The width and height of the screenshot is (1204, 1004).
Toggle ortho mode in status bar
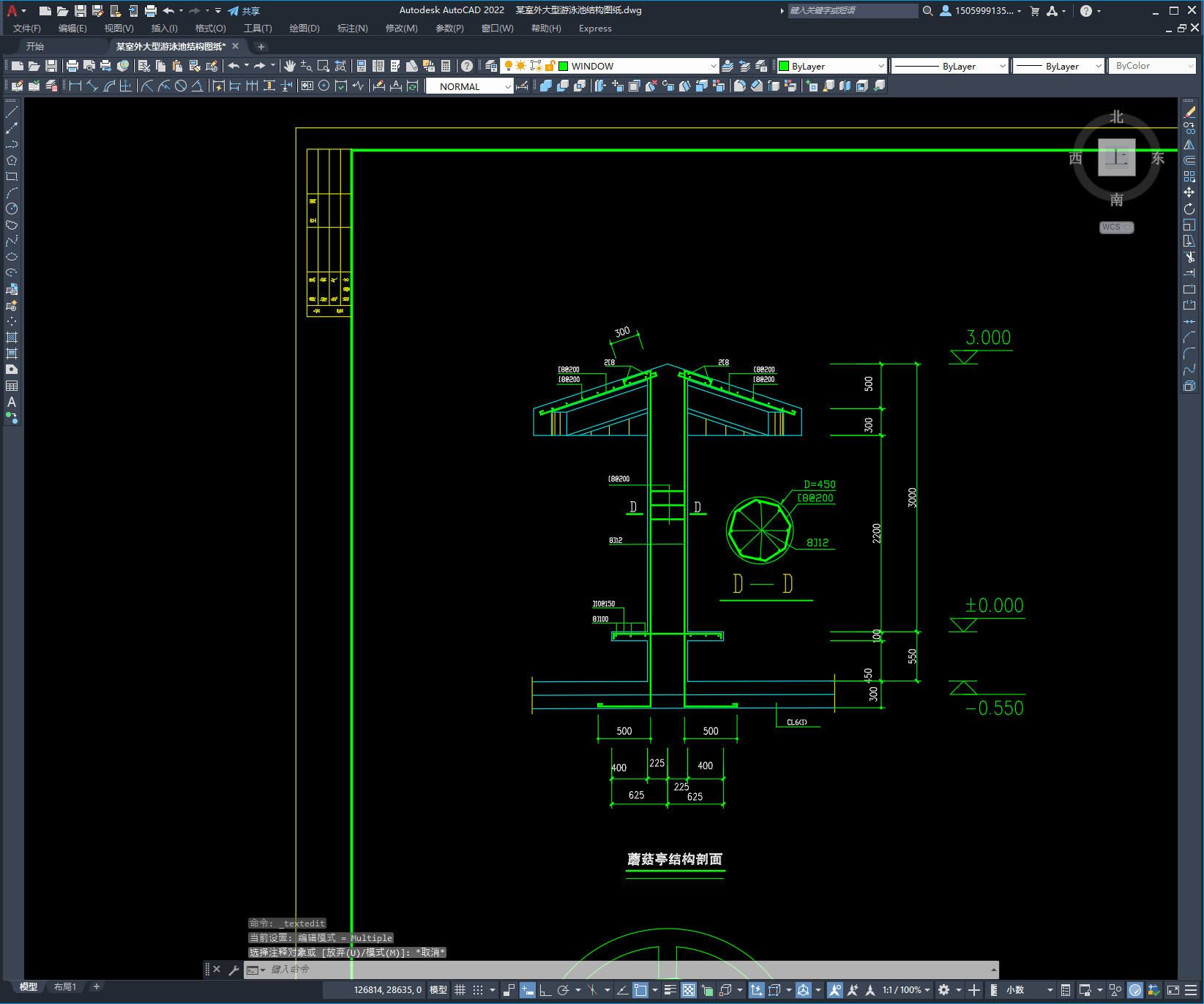[x=545, y=990]
